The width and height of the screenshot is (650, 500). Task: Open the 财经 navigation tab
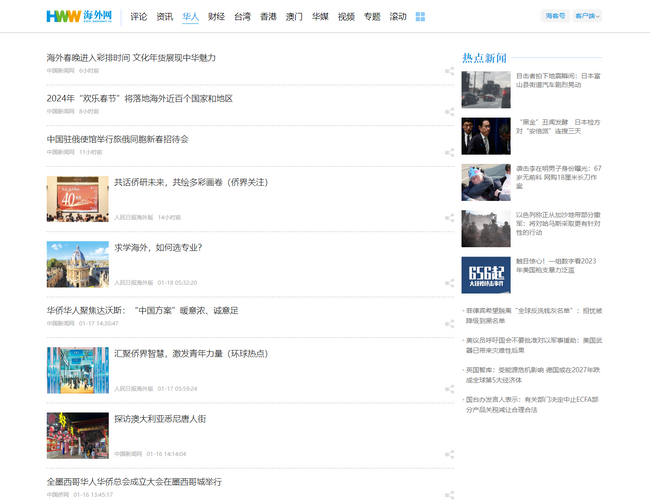[216, 17]
